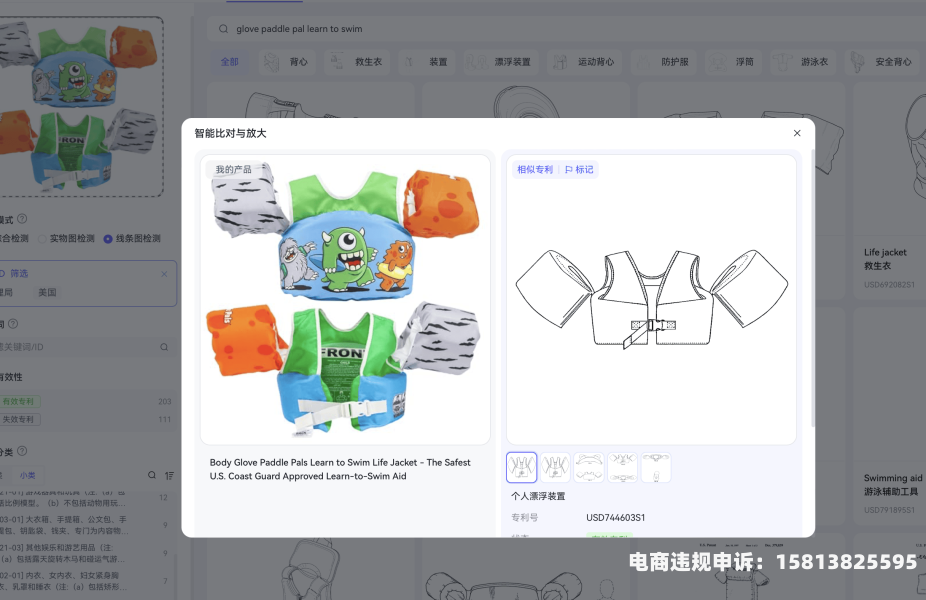Select the 防护服 category tab

pyautogui.click(x=663, y=61)
